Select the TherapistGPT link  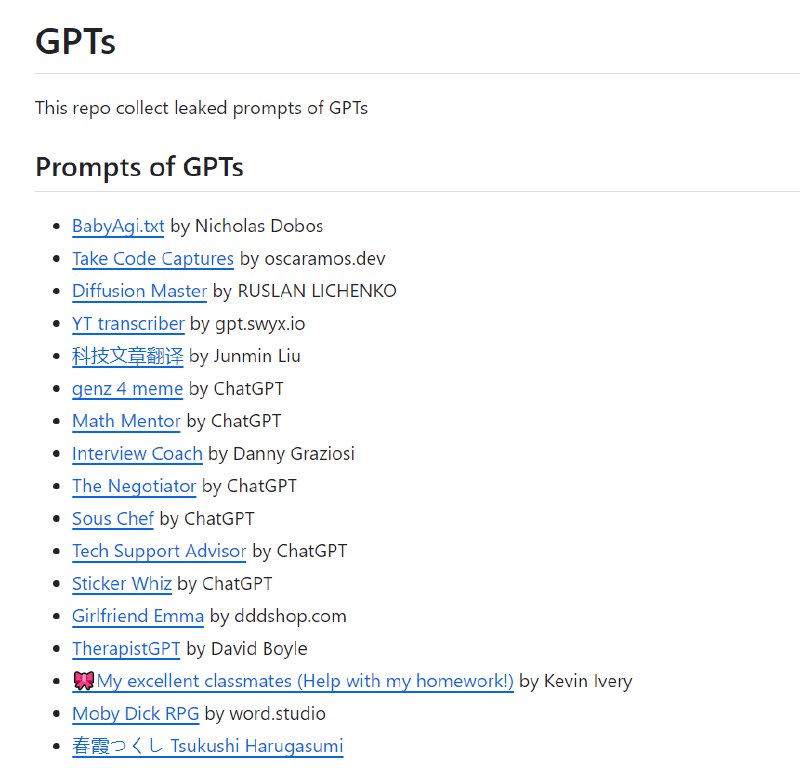pos(126,649)
